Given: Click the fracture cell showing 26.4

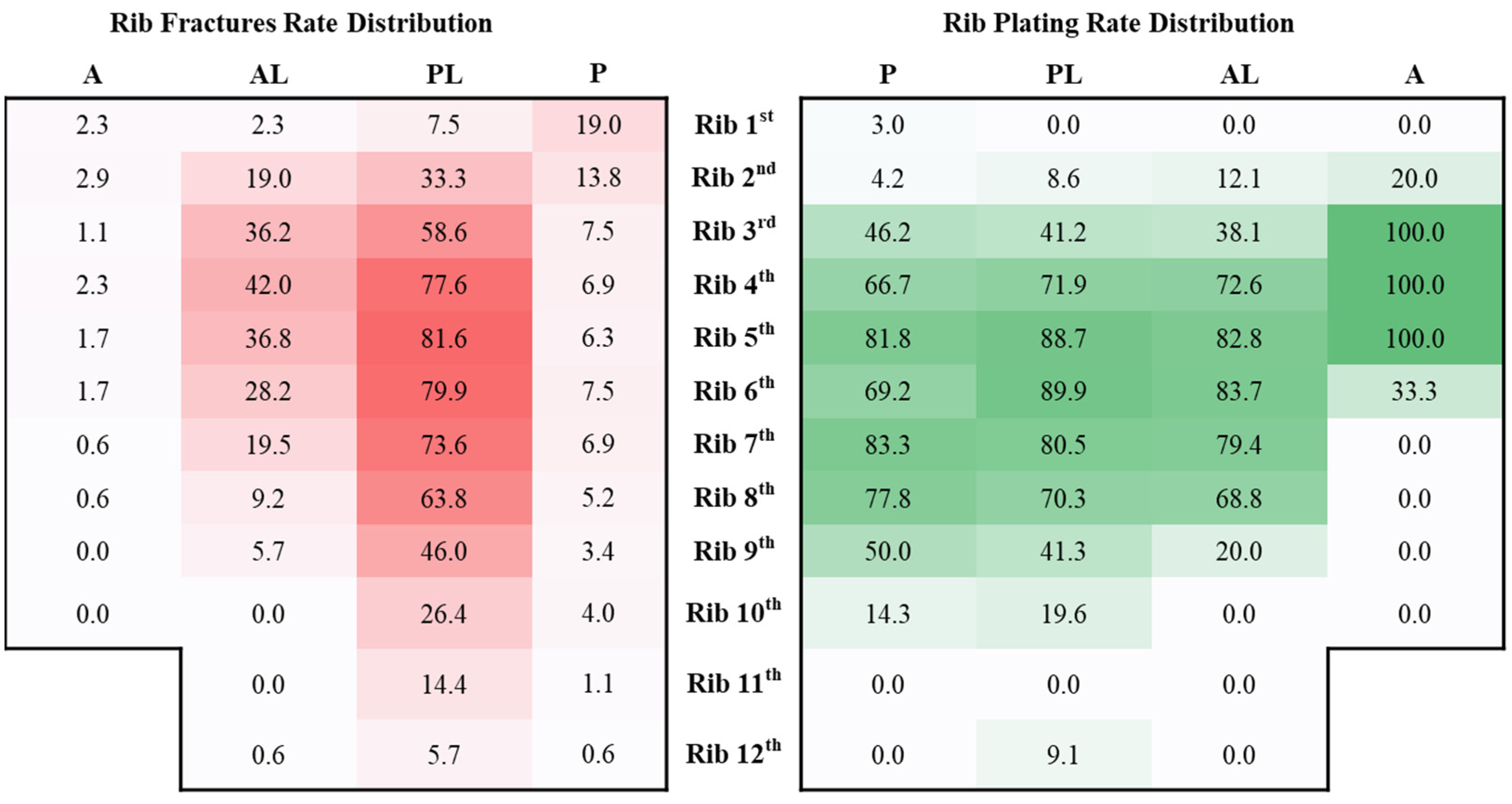Looking at the screenshot, I should pyautogui.click(x=444, y=613).
